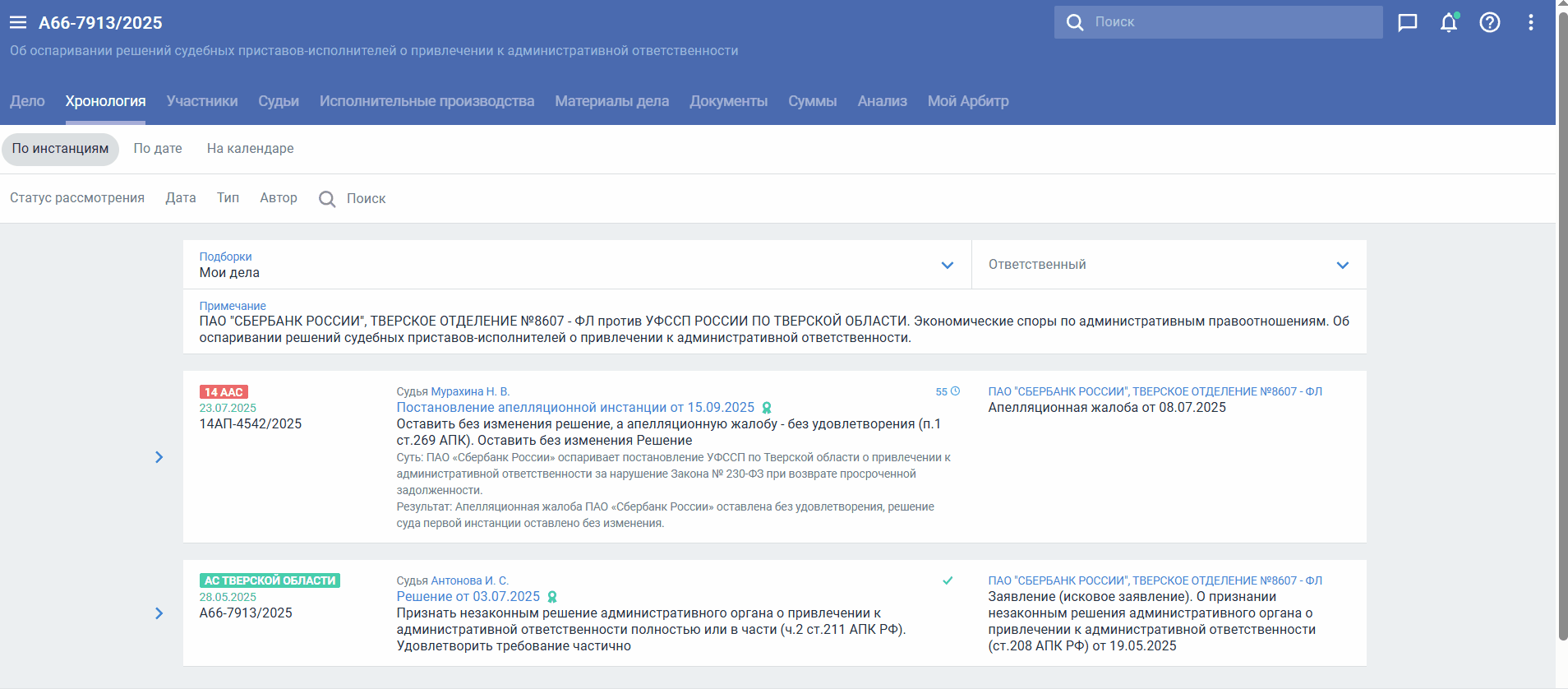Screen dimensions: 1568x689
Task: Open the Материалы дела tab
Action: point(611,101)
